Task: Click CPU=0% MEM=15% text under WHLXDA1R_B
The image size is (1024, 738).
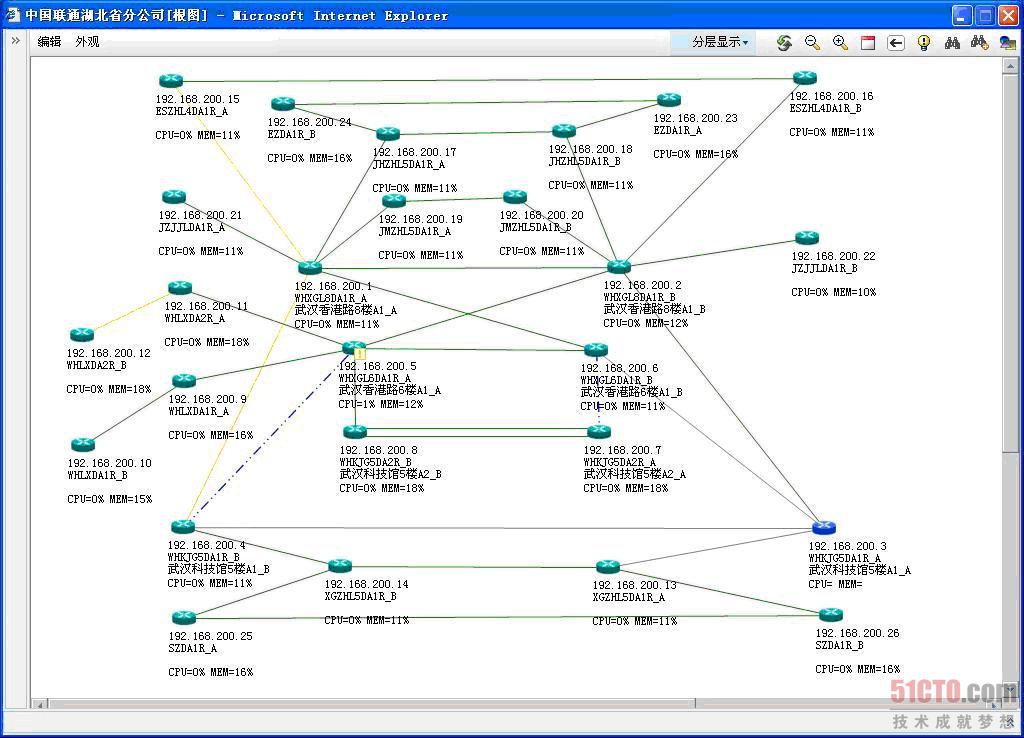Action: coord(110,499)
